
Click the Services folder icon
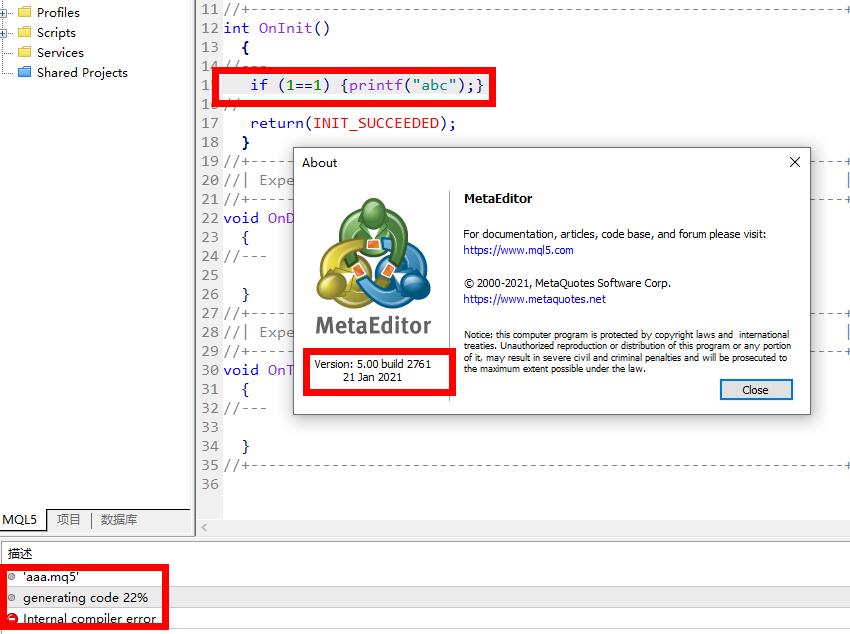24,51
